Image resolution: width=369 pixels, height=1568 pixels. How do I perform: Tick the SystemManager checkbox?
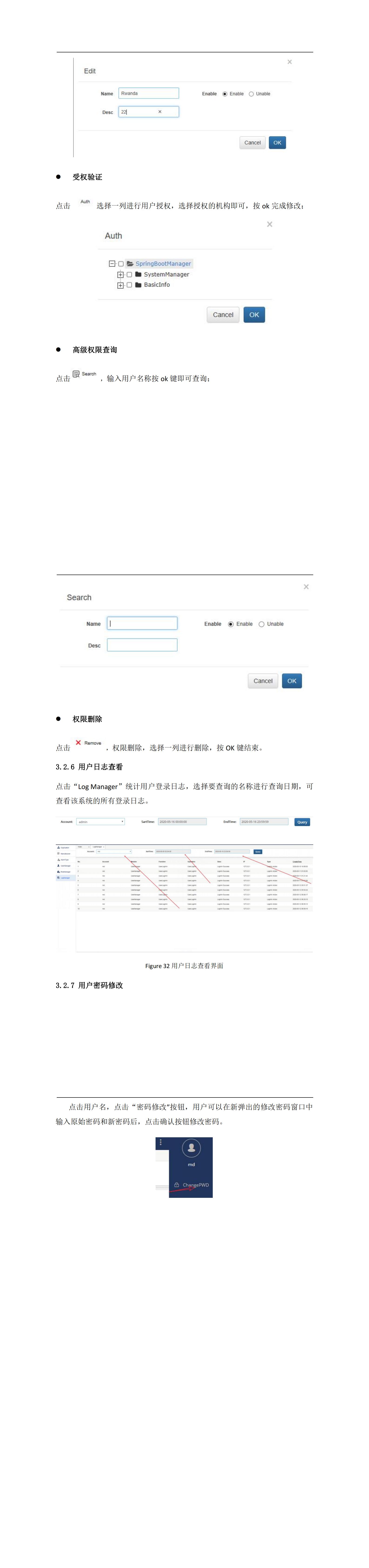click(x=130, y=274)
